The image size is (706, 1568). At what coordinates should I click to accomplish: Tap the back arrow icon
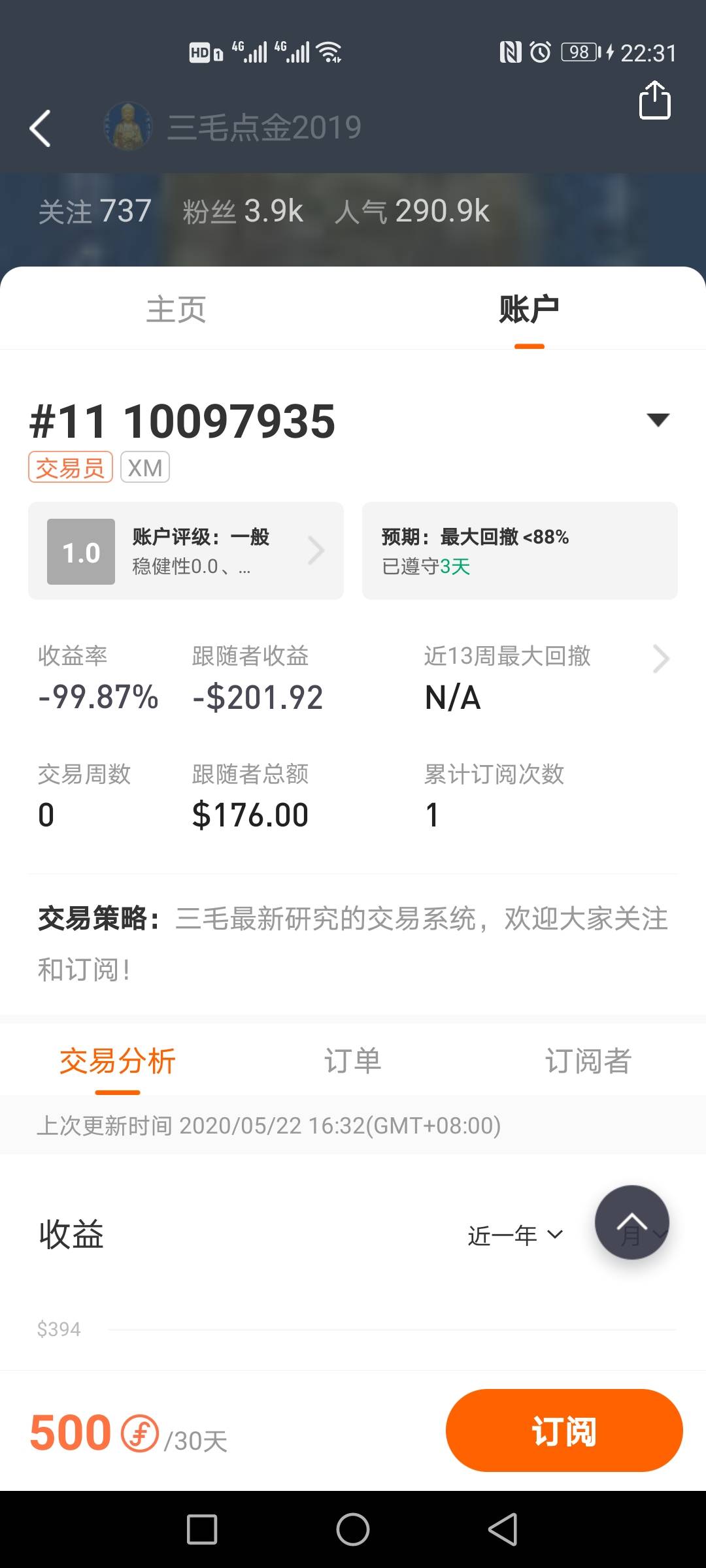coord(41,128)
